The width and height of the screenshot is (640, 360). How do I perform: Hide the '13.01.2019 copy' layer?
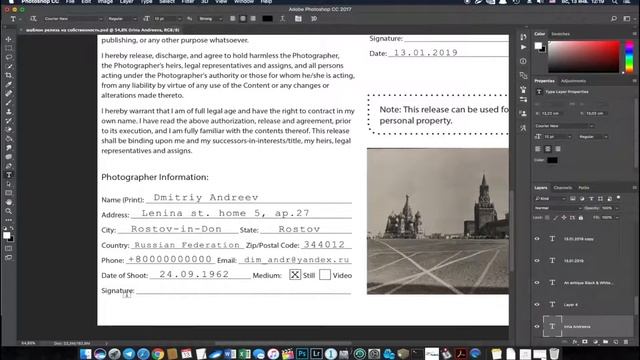pos(537,239)
